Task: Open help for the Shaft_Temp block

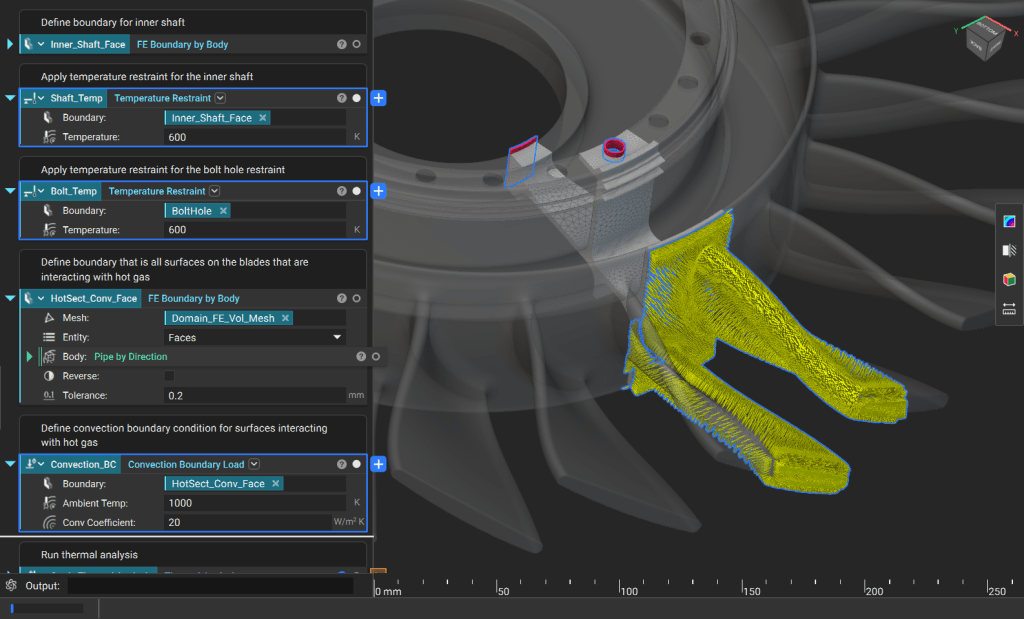Action: pos(342,98)
